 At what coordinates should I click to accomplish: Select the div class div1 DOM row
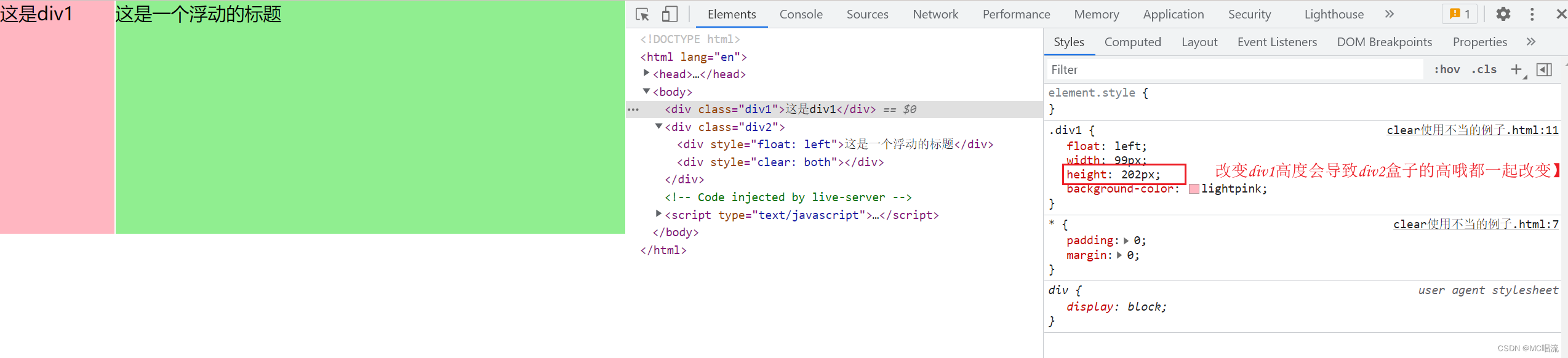(834, 109)
